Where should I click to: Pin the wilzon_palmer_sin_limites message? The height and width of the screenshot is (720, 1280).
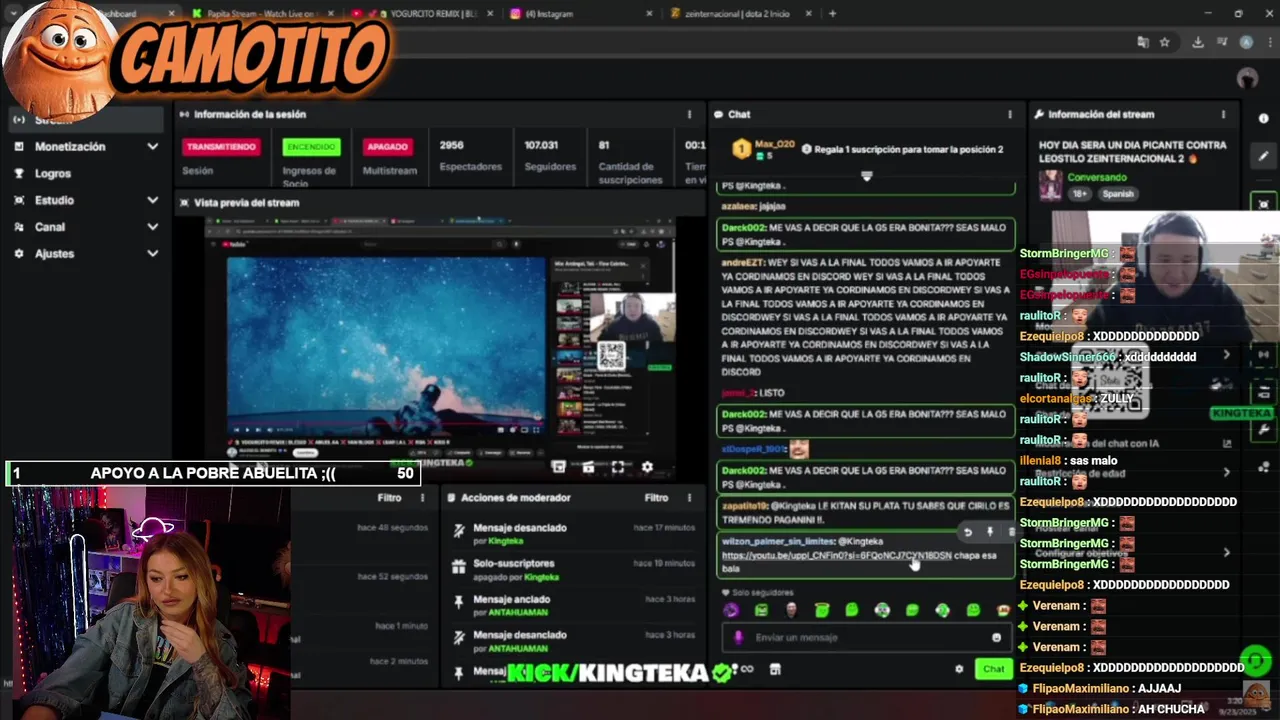pos(990,532)
